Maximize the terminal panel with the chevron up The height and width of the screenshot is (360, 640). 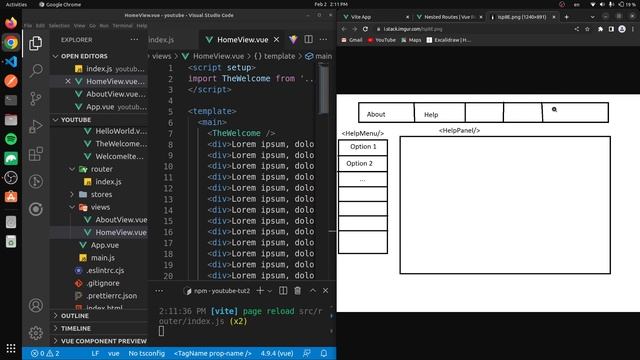coord(312,291)
